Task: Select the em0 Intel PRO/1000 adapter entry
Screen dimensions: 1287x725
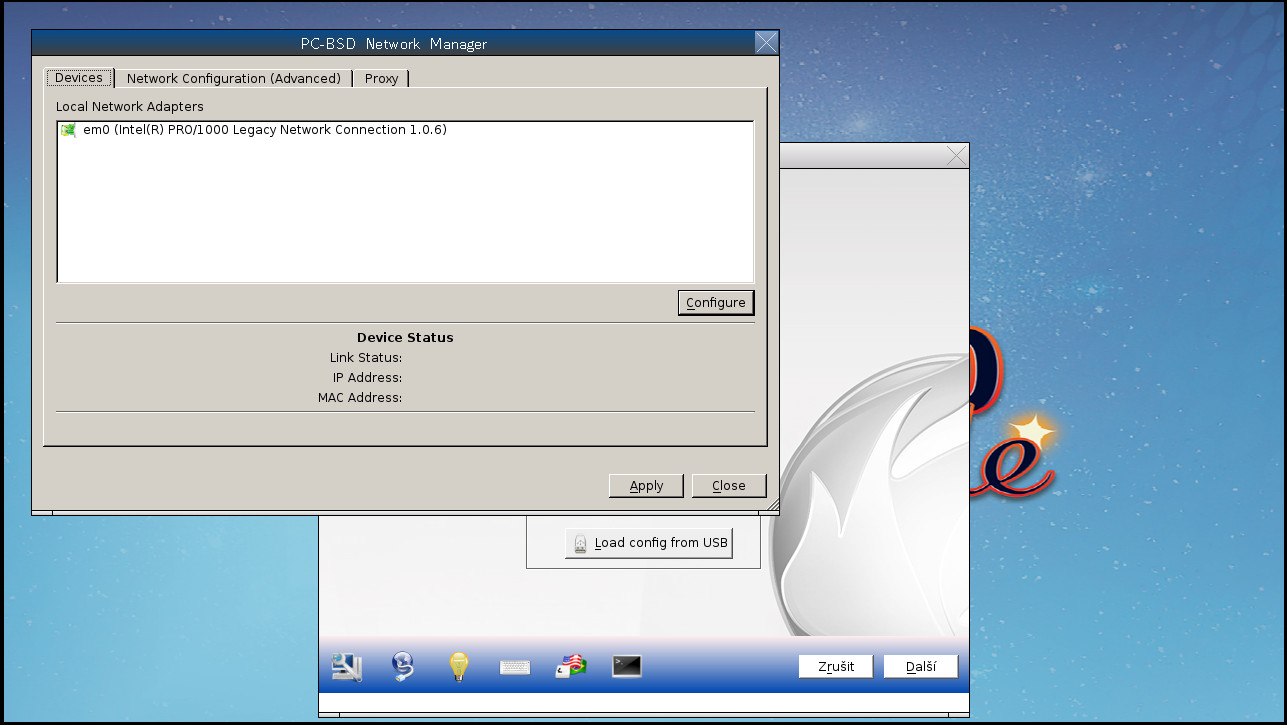Action: pyautogui.click(x=255, y=129)
